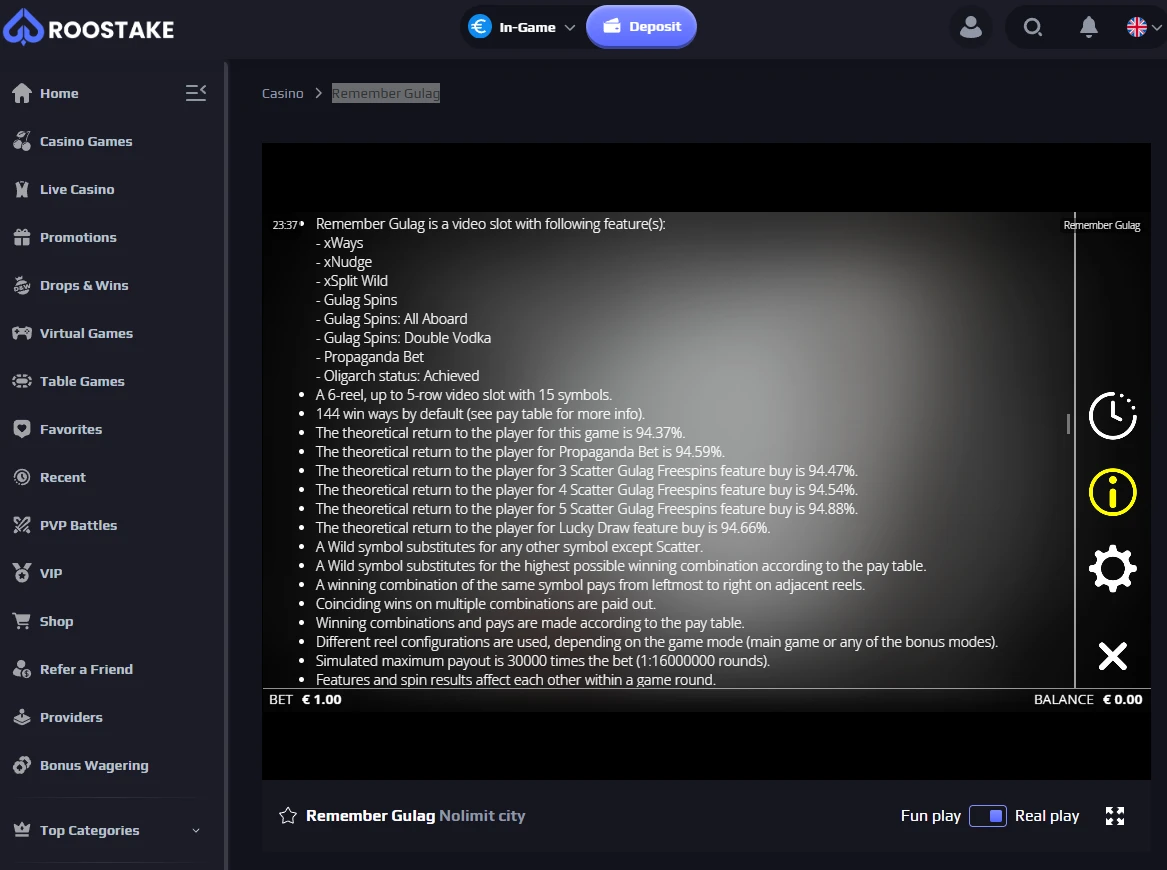This screenshot has height=870, width=1167.
Task: Open Recent games
Action: [63, 477]
